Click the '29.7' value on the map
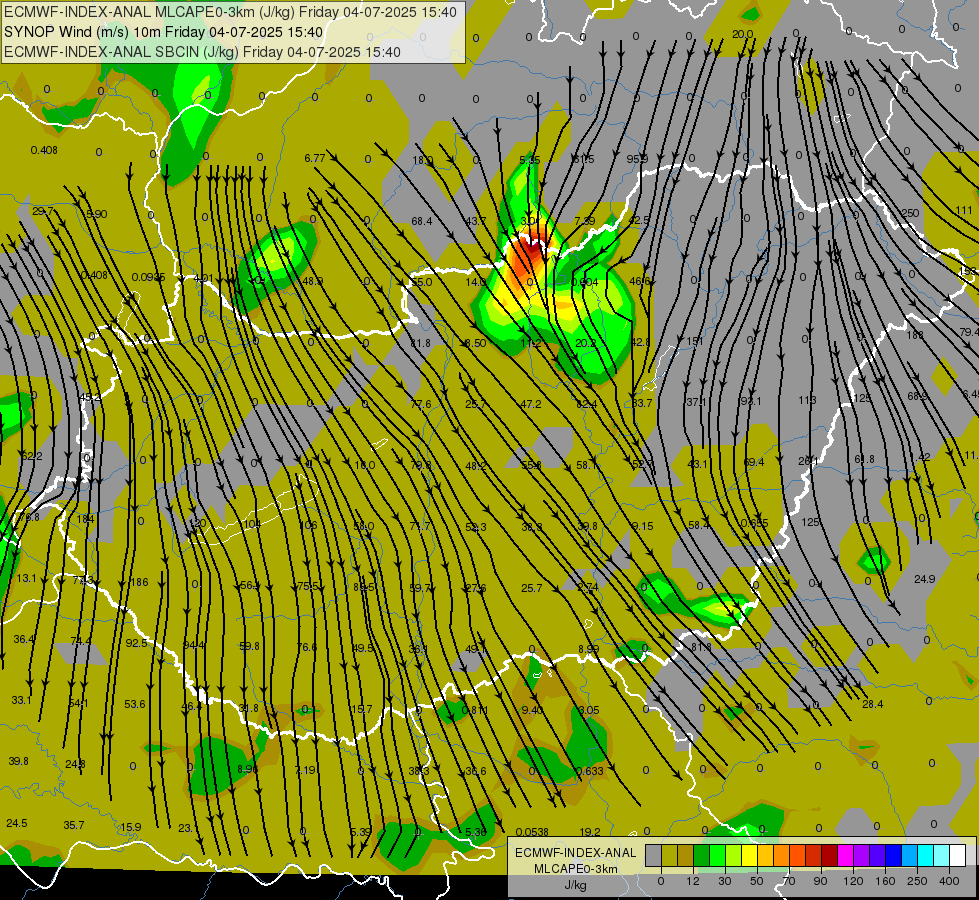The height and width of the screenshot is (900, 979). pyautogui.click(x=42, y=211)
